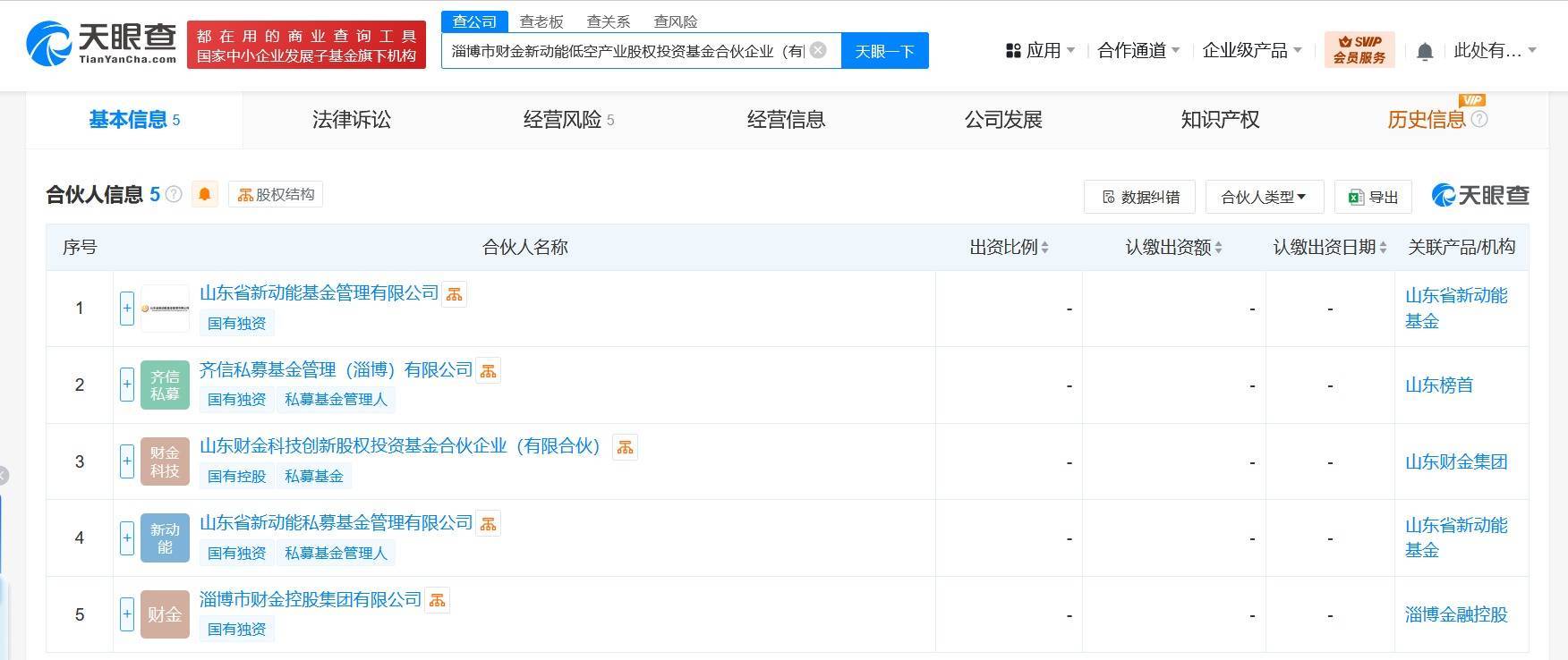Click the orange alert bell beside 合伙人信息
The image size is (1568, 660).
[x=205, y=194]
